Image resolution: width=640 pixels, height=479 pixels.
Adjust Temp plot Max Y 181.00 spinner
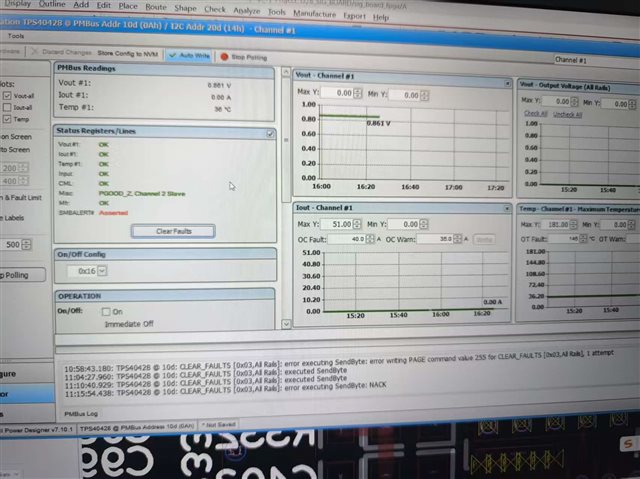coord(573,224)
